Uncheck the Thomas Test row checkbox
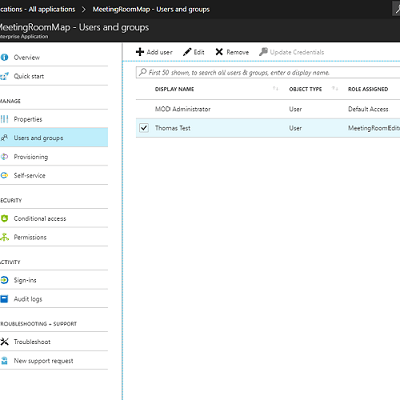Image resolution: width=400 pixels, height=400 pixels. (144, 128)
